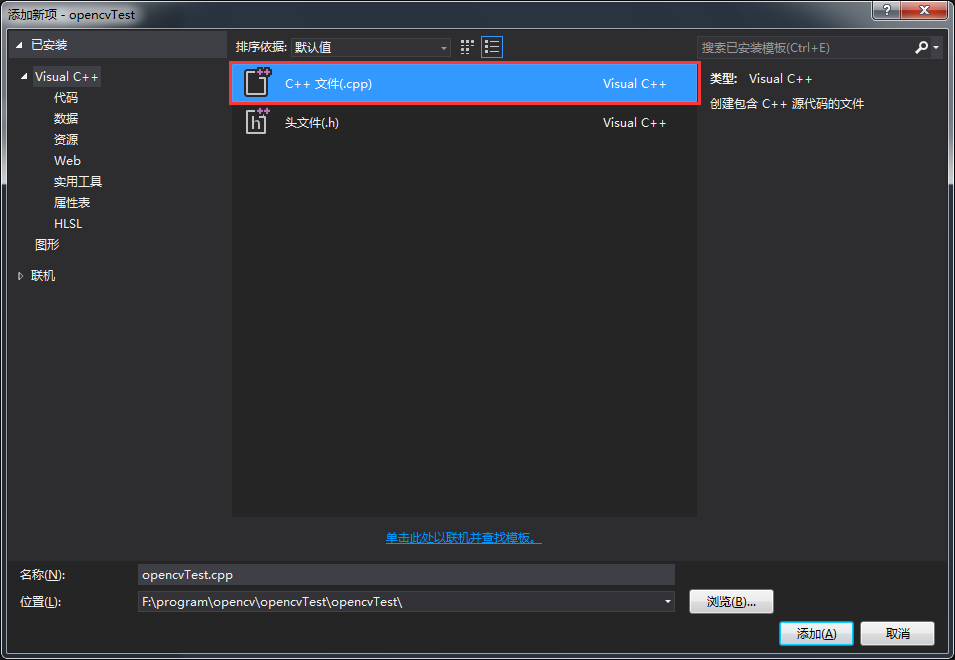Close the Add New Item dialog
The height and width of the screenshot is (660, 955).
pyautogui.click(x=924, y=10)
